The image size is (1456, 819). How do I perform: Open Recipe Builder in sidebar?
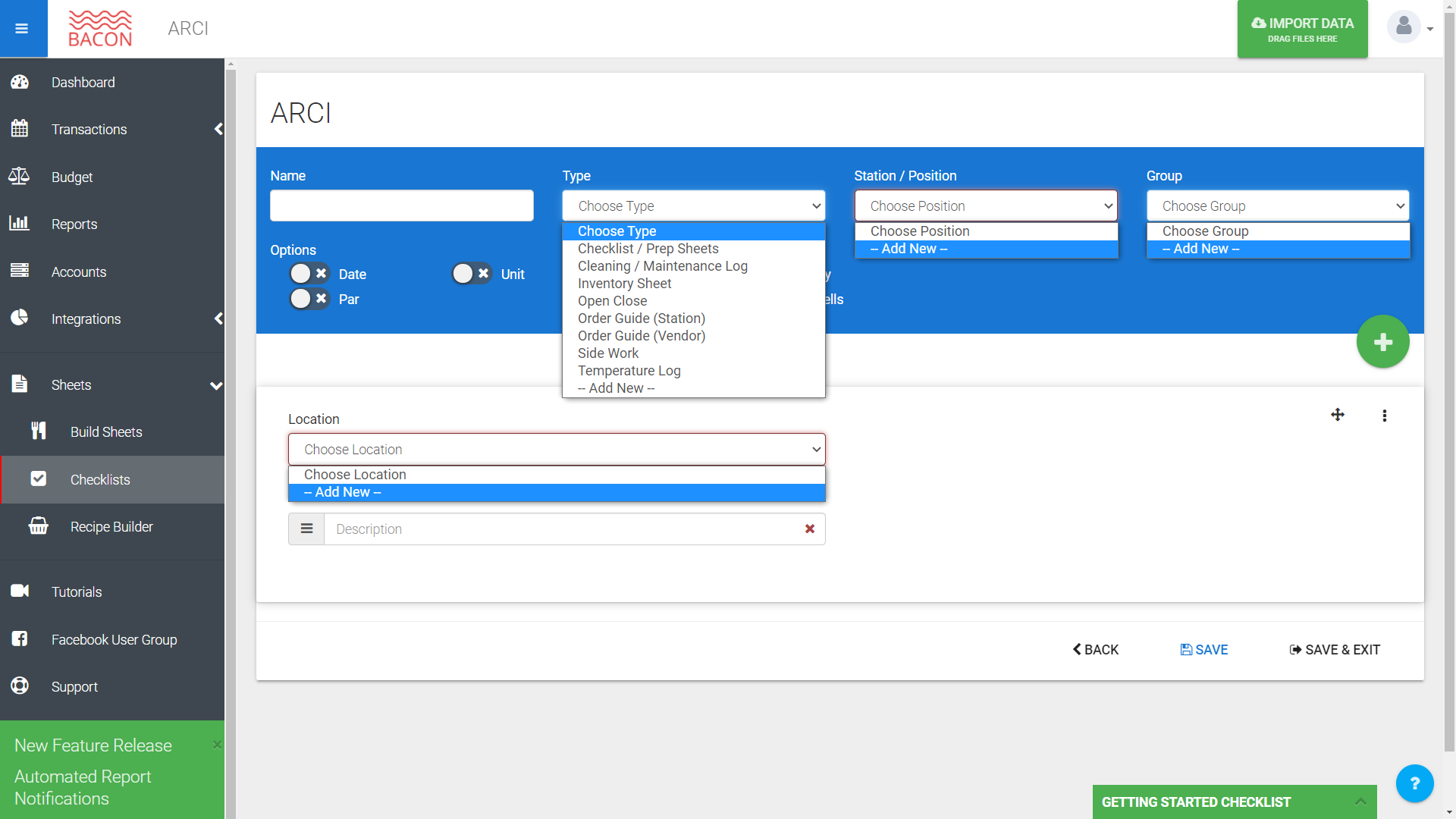[111, 527]
